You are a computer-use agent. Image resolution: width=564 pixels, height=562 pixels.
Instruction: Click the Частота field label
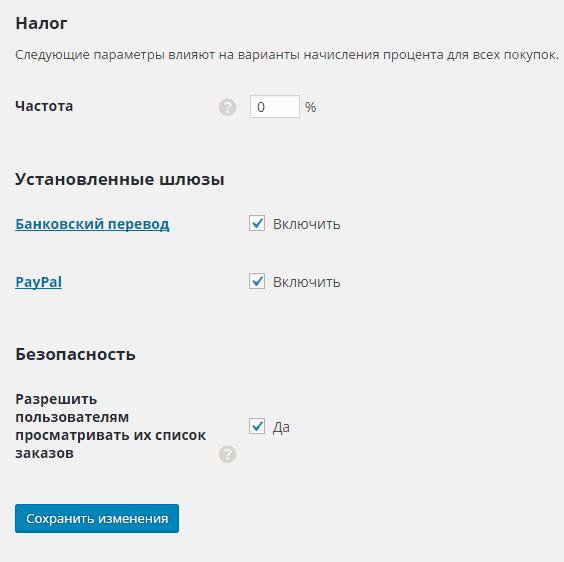click(x=44, y=106)
